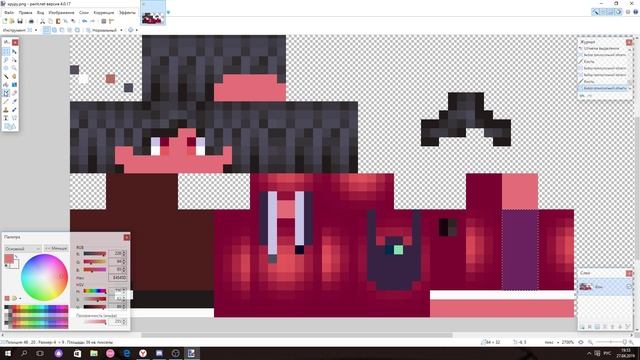Click the Cut scissors icon
Screen dimensions: 640x360
point(42,21)
